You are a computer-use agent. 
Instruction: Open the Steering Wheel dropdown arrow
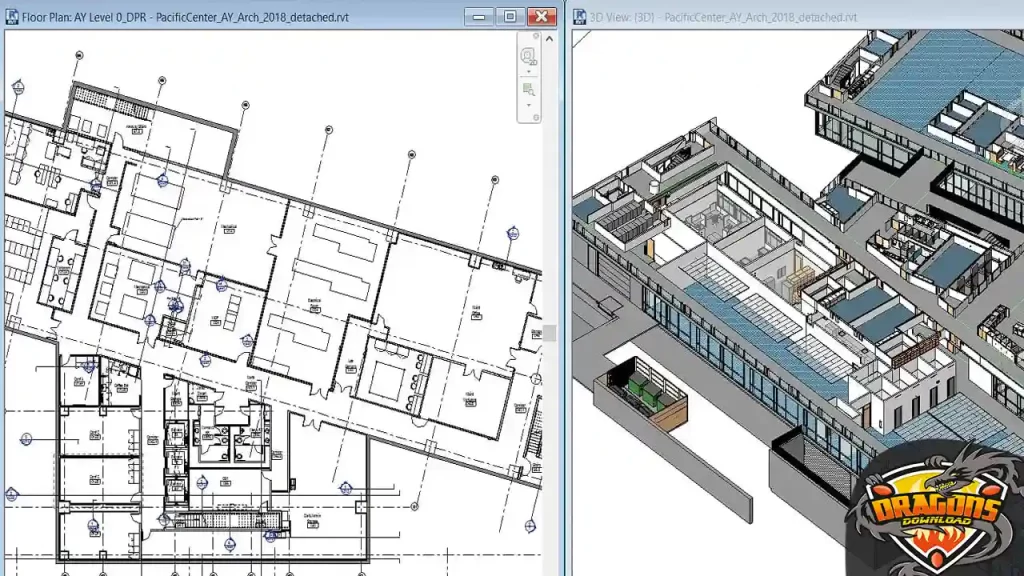click(529, 71)
